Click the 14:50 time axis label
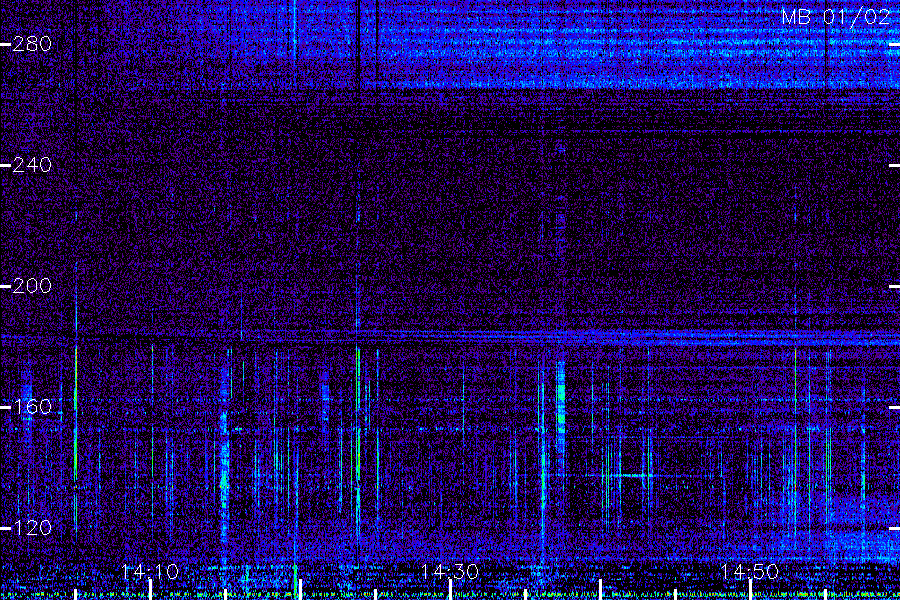The width and height of the screenshot is (900, 600). tap(749, 572)
